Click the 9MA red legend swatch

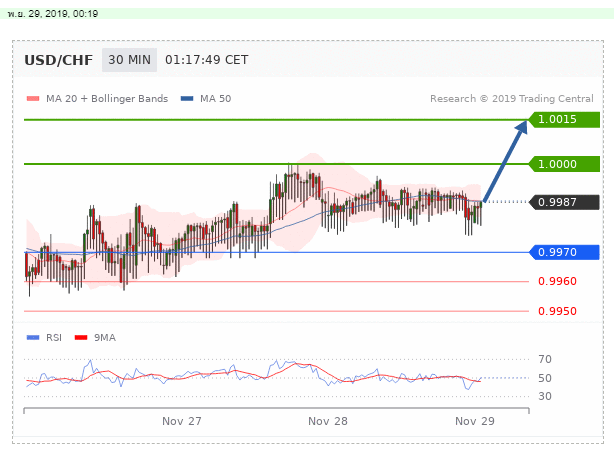81,338
